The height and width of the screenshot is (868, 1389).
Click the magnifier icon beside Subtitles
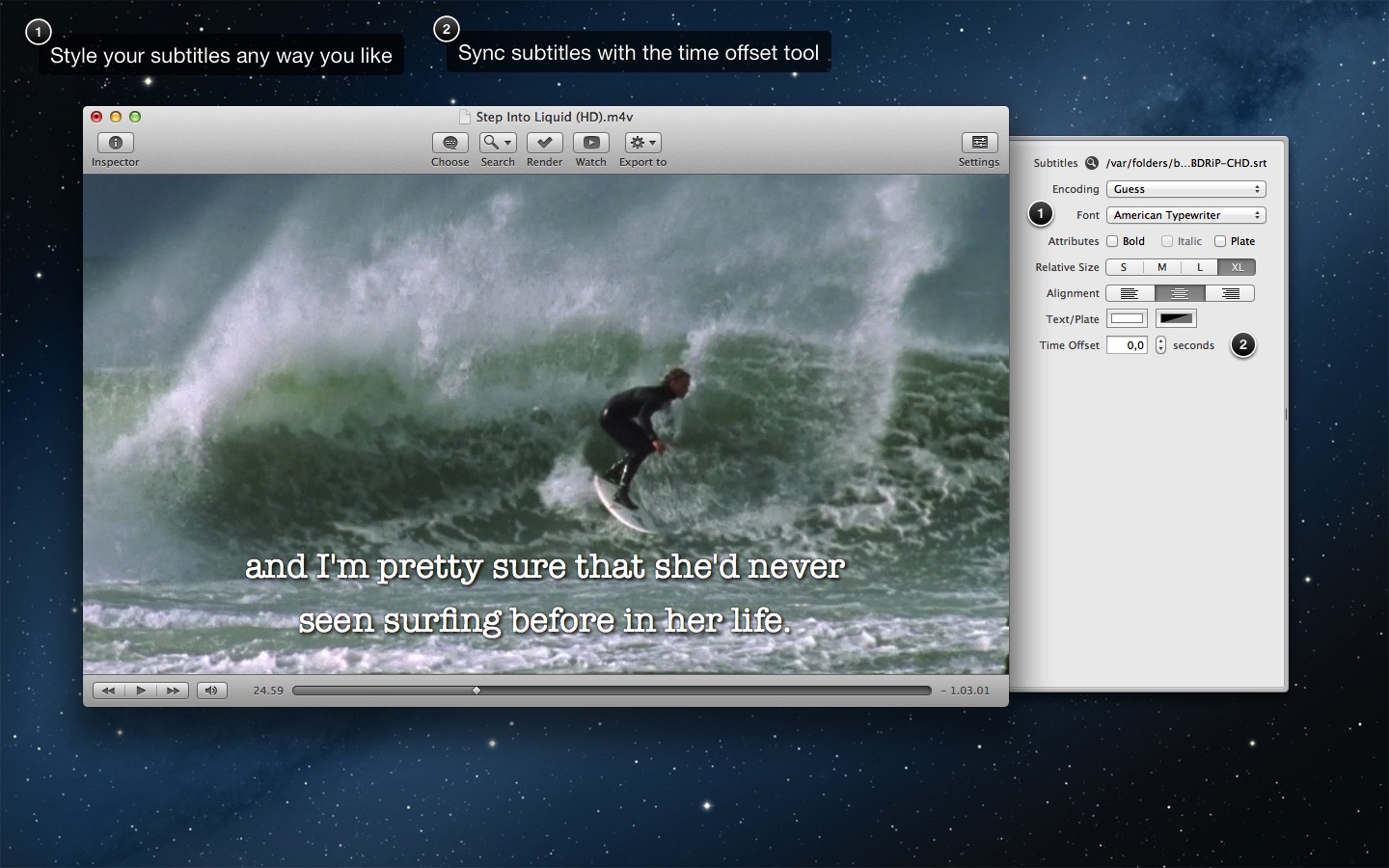point(1092,163)
